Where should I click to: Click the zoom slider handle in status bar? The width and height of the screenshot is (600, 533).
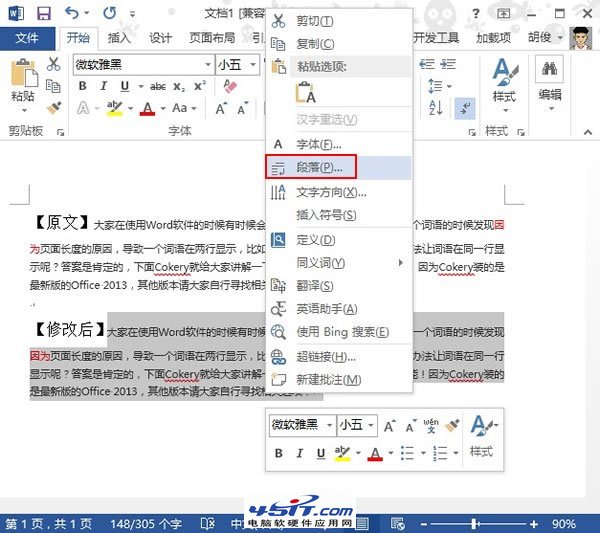(474, 523)
